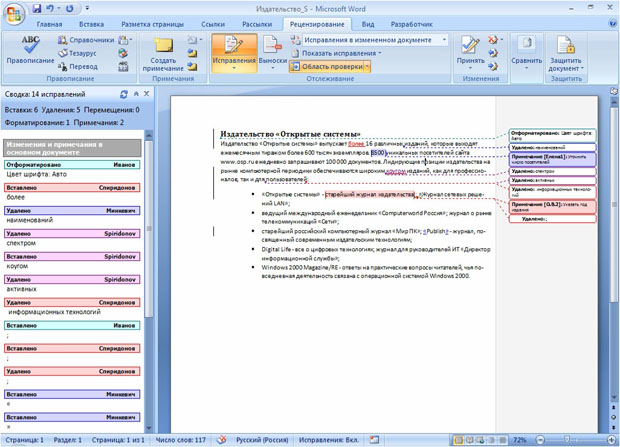The width and height of the screenshot is (620, 447).
Task: Customize Quick Access toolbar arrow
Action: 87,8
